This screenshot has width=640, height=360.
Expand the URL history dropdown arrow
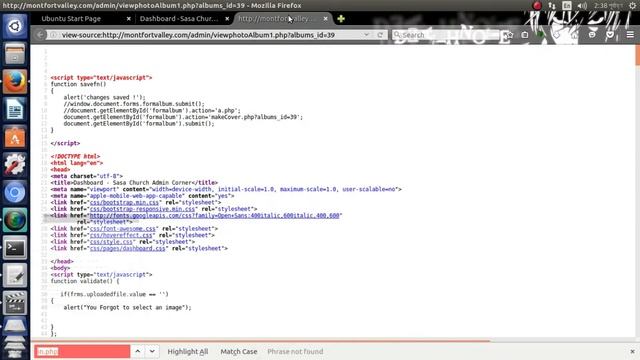click(x=367, y=35)
